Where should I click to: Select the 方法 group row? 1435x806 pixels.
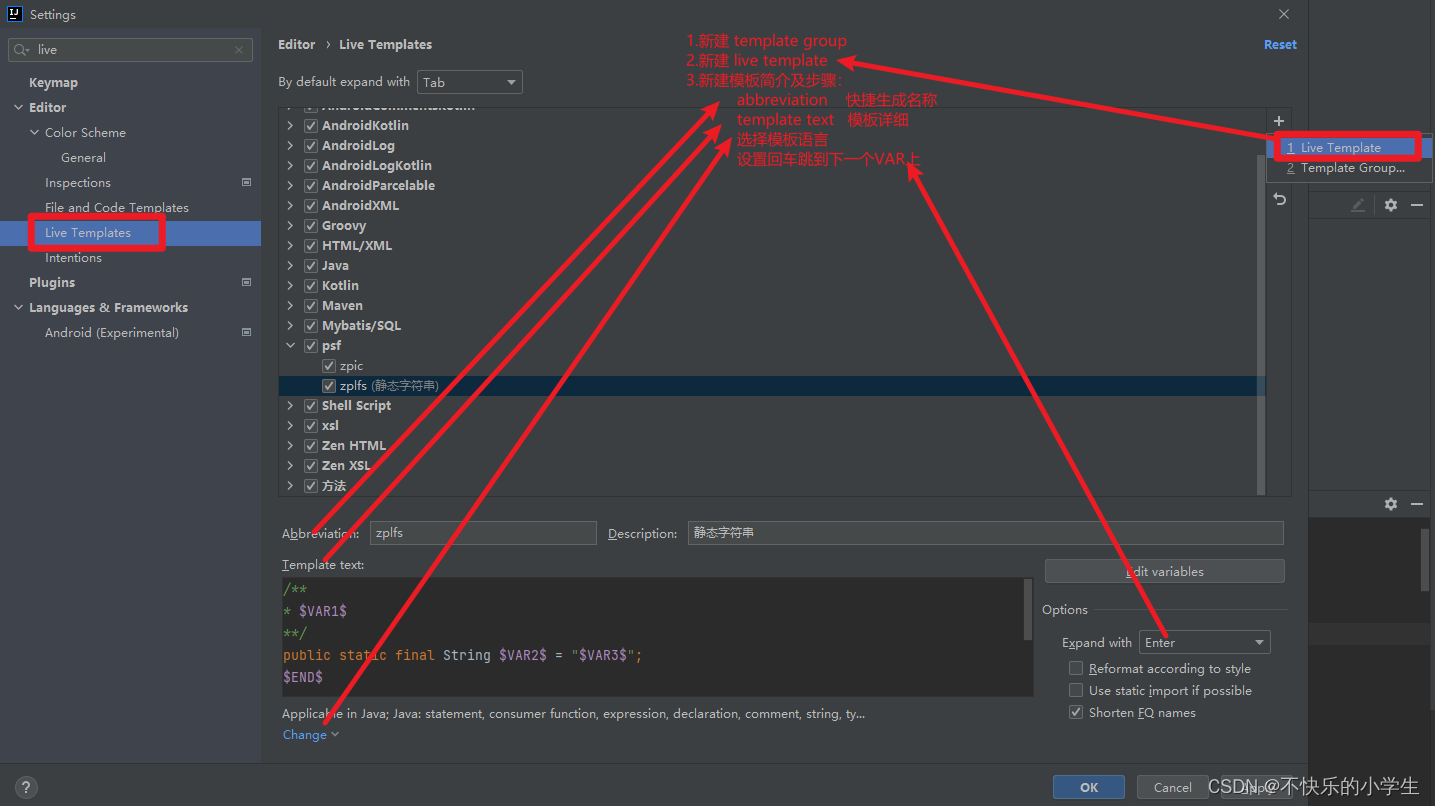click(x=772, y=486)
